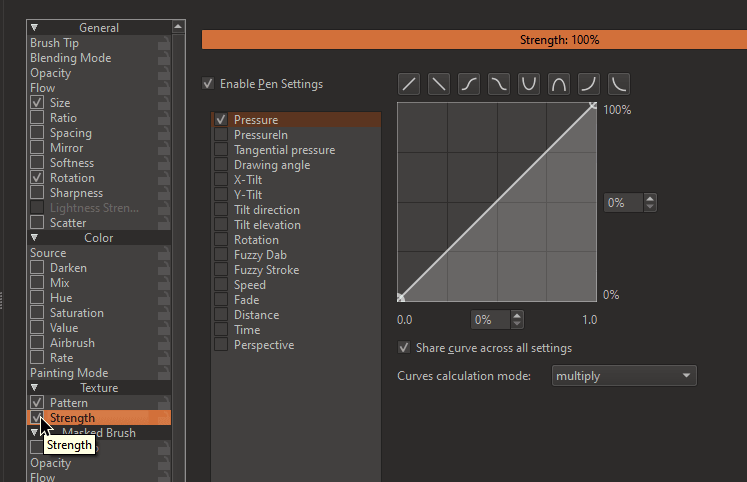Select Brush Tip in the General list
Image resolution: width=747 pixels, height=482 pixels.
[x=54, y=43]
